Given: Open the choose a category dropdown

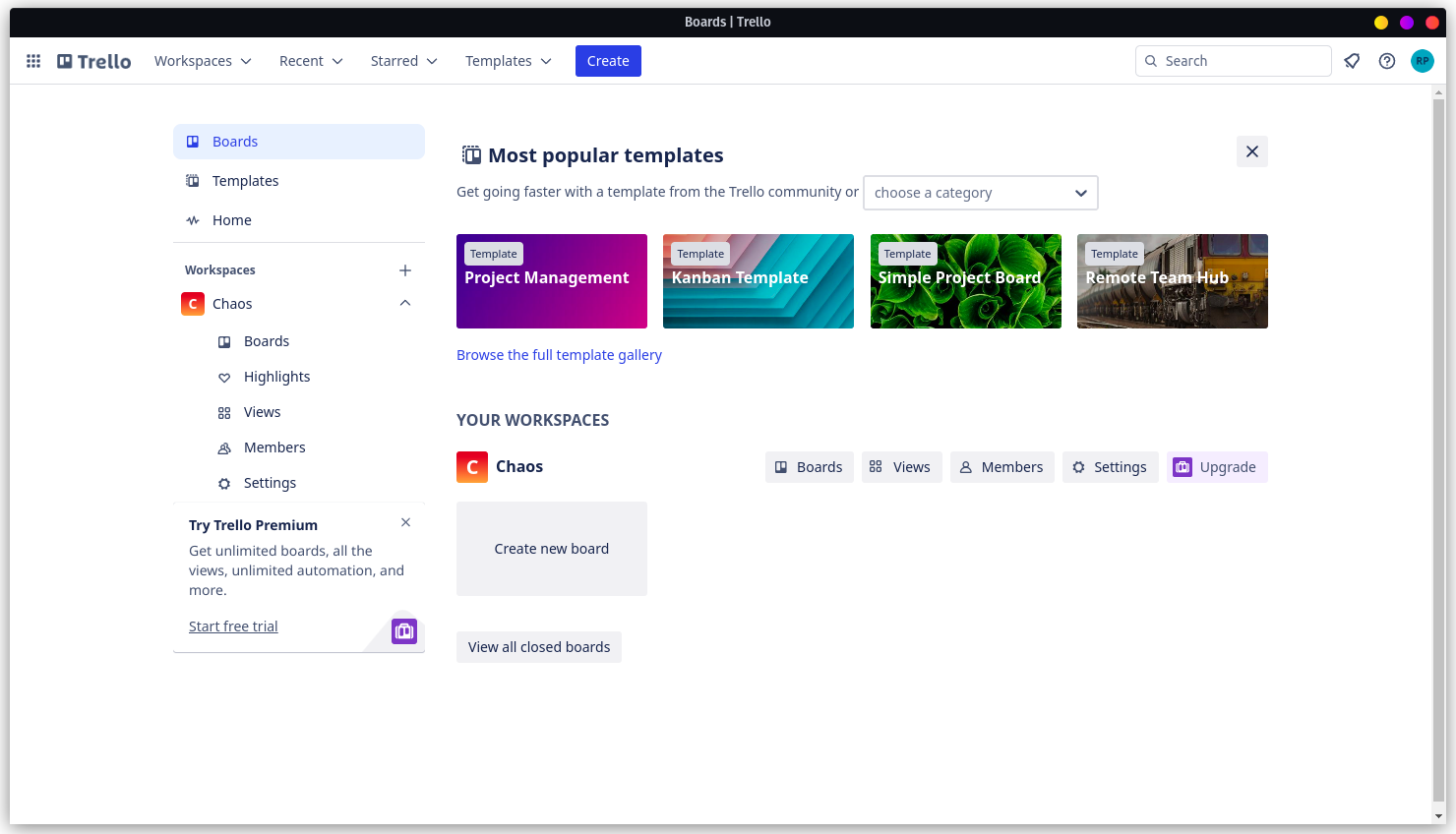Looking at the screenshot, I should tap(980, 193).
